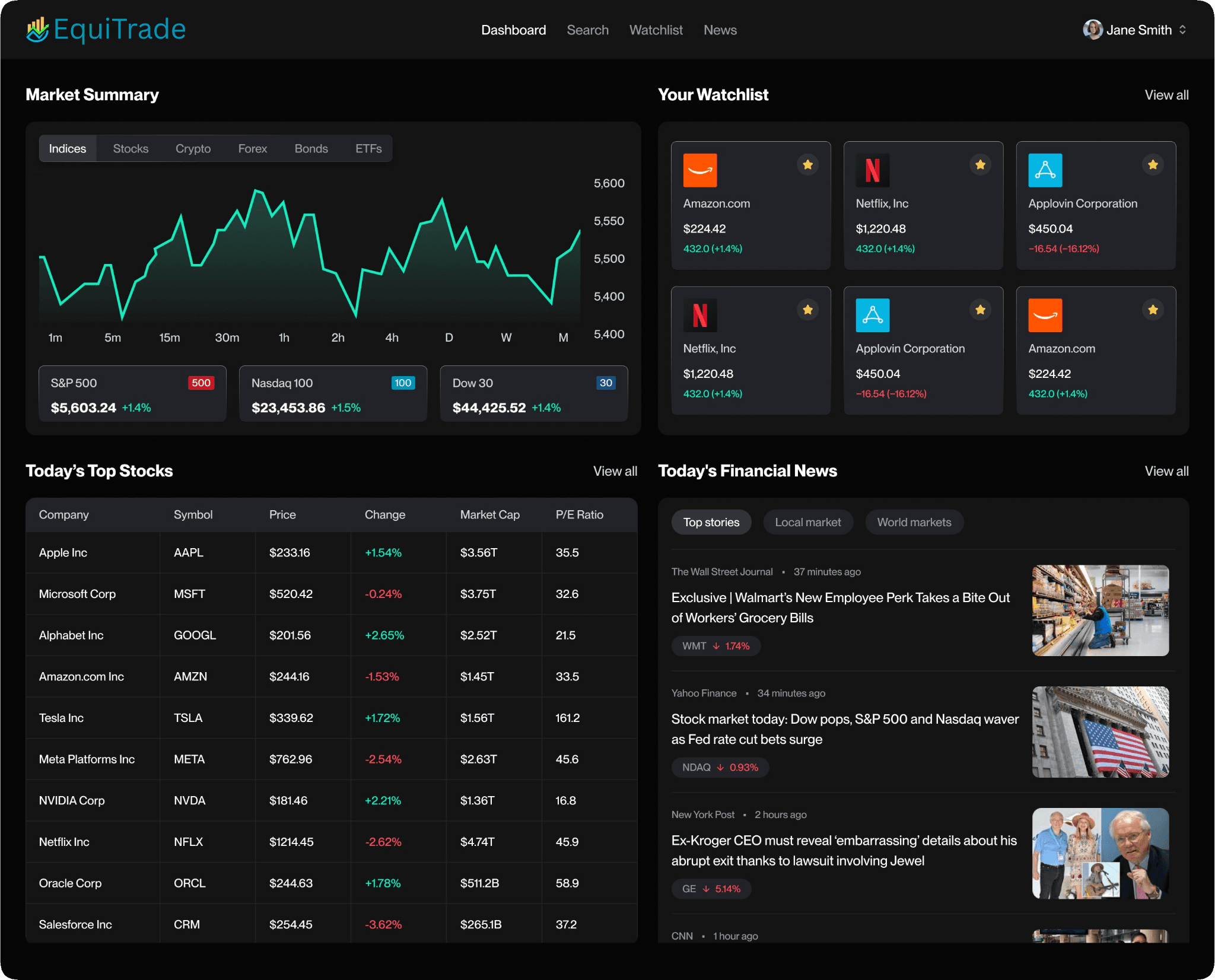Open Amazon.com via its watchlist logo

701,170
